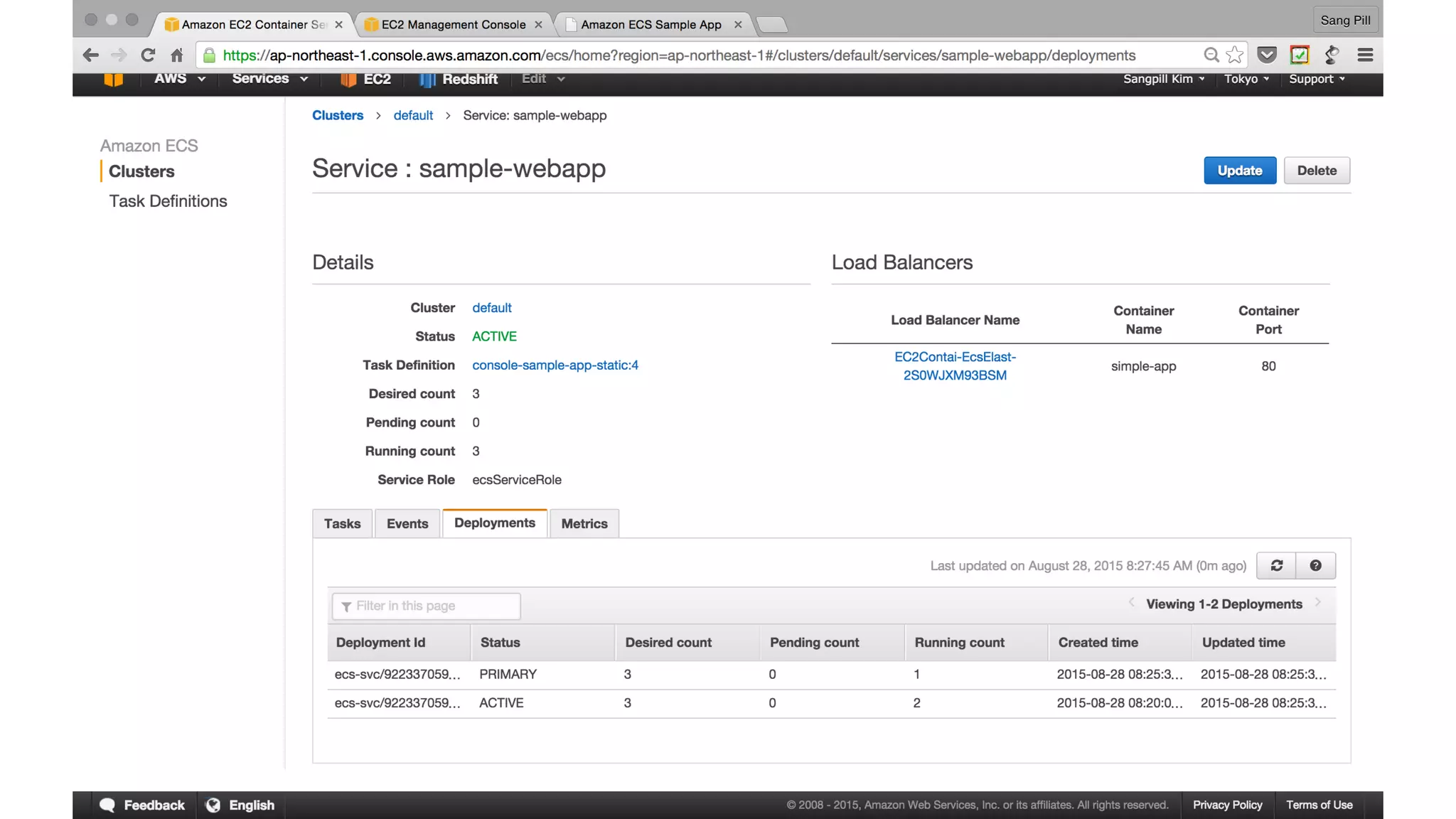The width and height of the screenshot is (1456, 819).
Task: Refresh the deployments list
Action: [x=1276, y=565]
